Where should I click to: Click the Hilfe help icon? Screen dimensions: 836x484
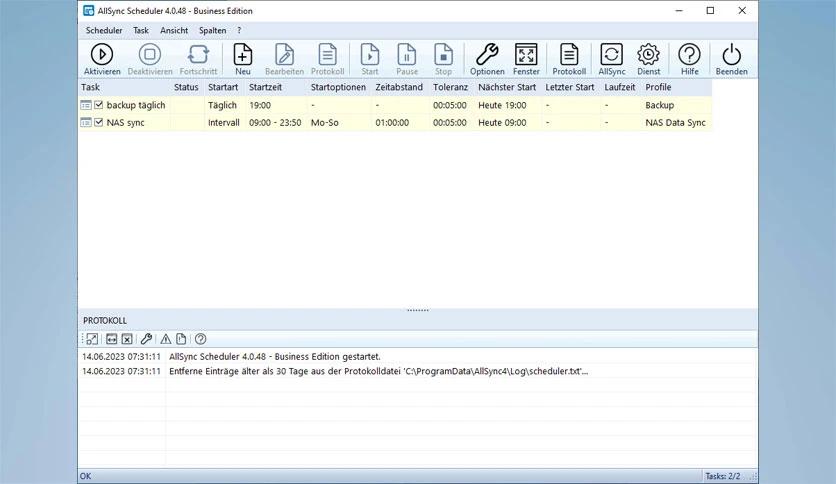689,59
